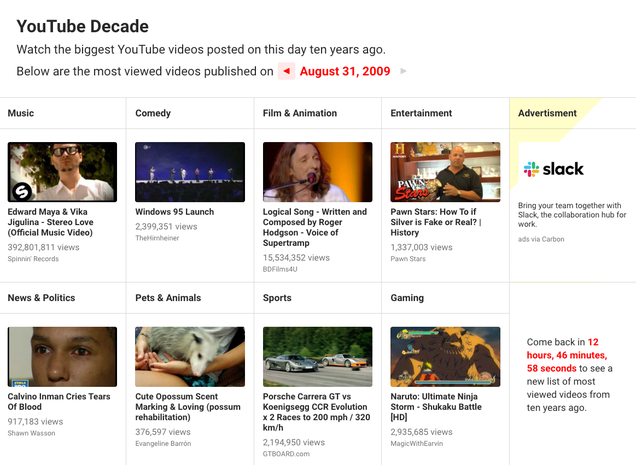This screenshot has width=636, height=465.
Task: Click the 2,194,950 views count
Action: pyautogui.click(x=294, y=442)
